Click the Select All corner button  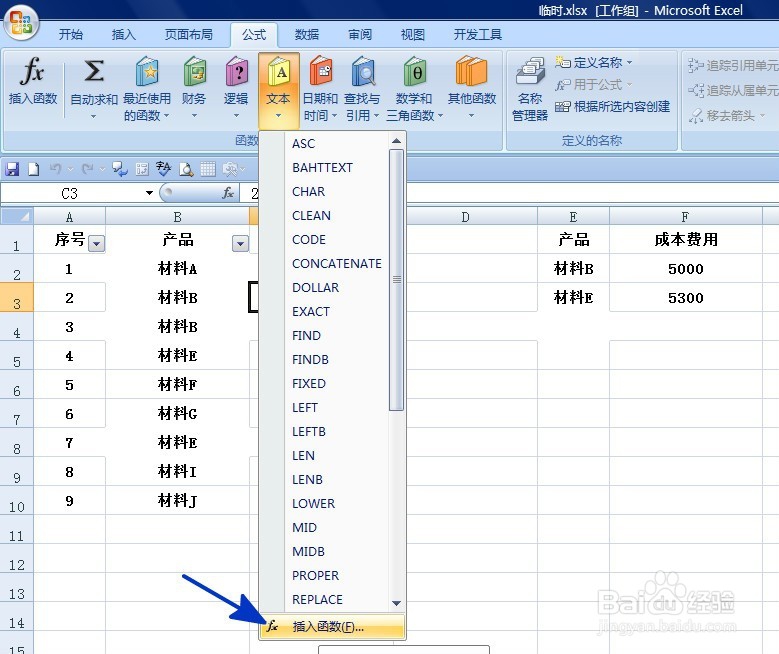17,216
